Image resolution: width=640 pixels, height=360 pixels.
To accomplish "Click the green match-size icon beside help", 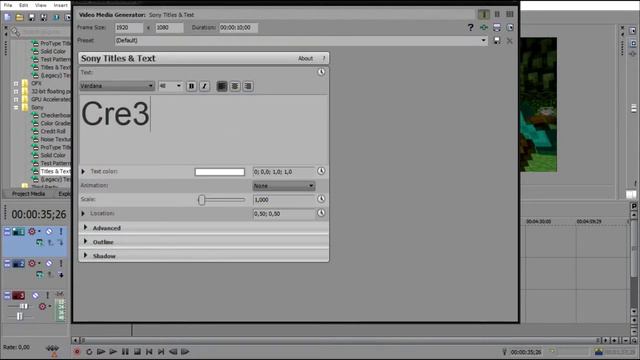I will pos(484,27).
